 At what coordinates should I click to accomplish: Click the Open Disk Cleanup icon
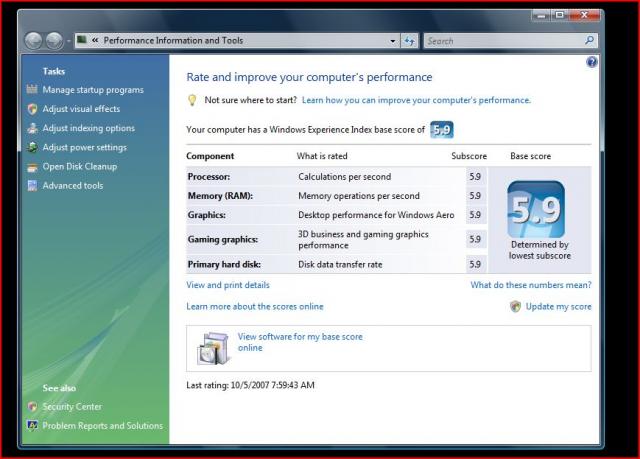click(32, 167)
